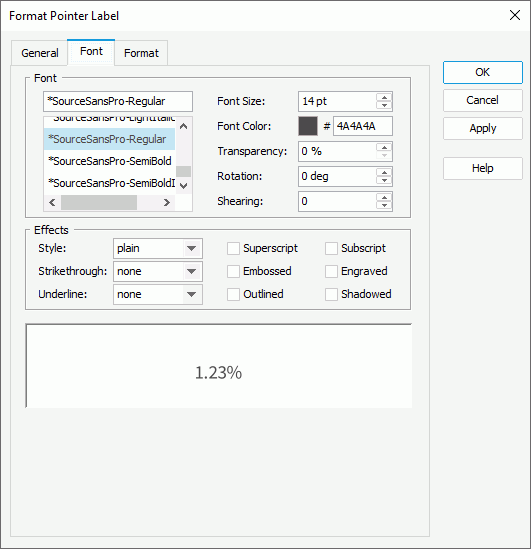
Task: Click the 1.23% preview text
Action: click(x=218, y=373)
